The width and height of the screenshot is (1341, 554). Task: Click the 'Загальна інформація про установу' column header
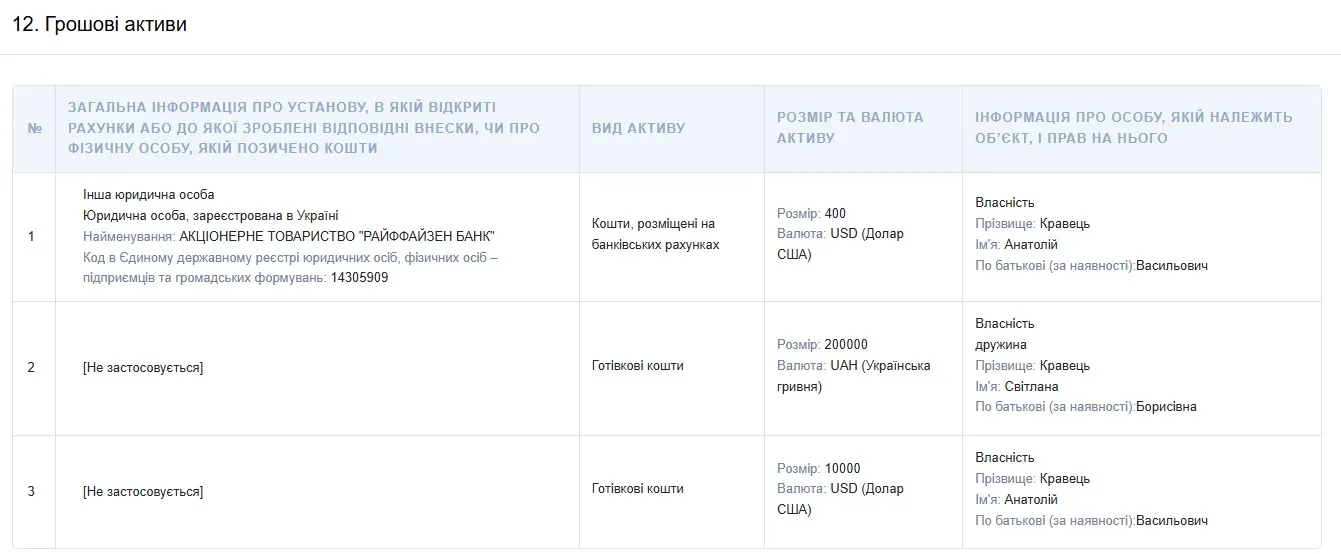pos(304,127)
